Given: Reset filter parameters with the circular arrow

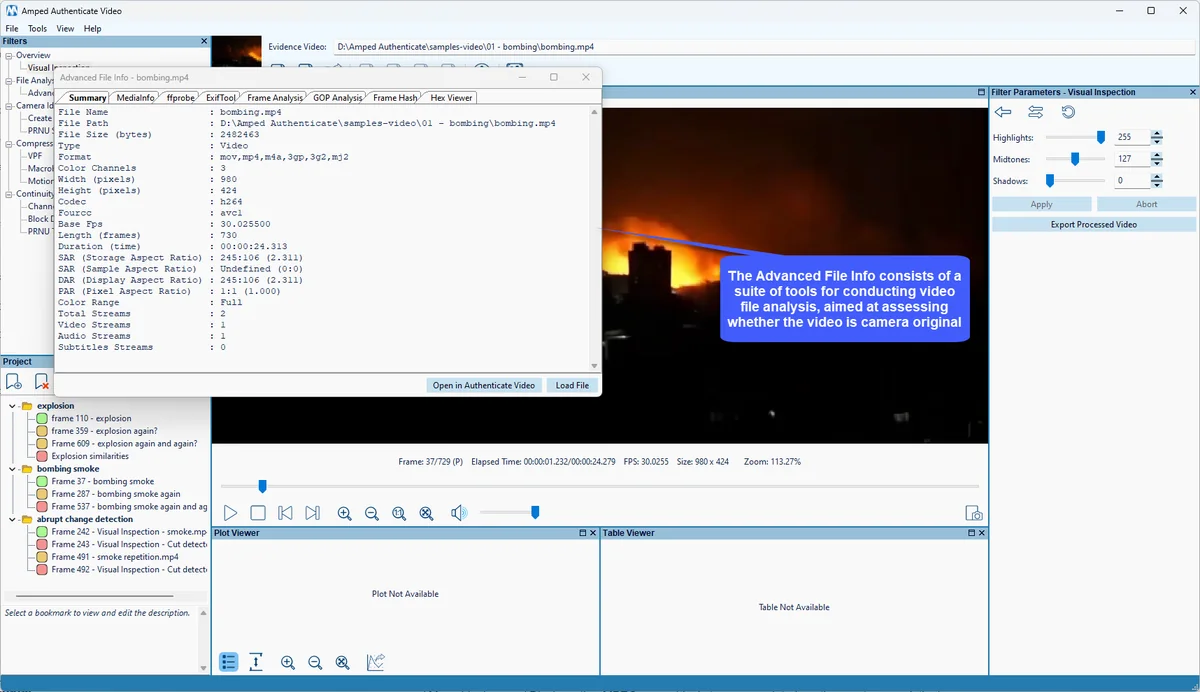Looking at the screenshot, I should pos(1068,112).
